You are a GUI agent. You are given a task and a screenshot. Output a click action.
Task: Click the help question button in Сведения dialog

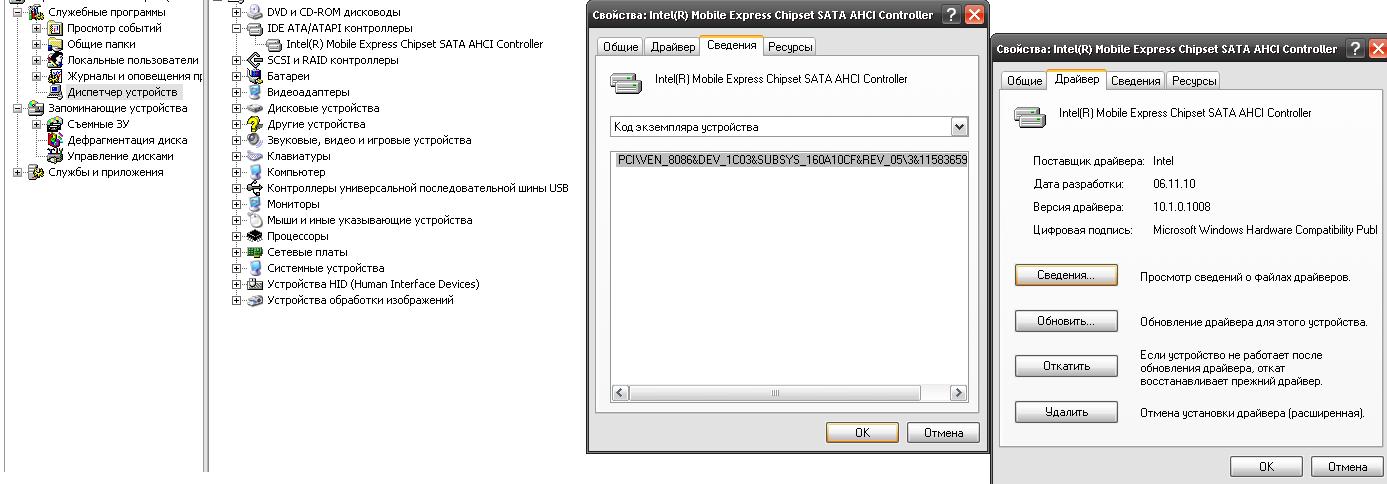951,15
